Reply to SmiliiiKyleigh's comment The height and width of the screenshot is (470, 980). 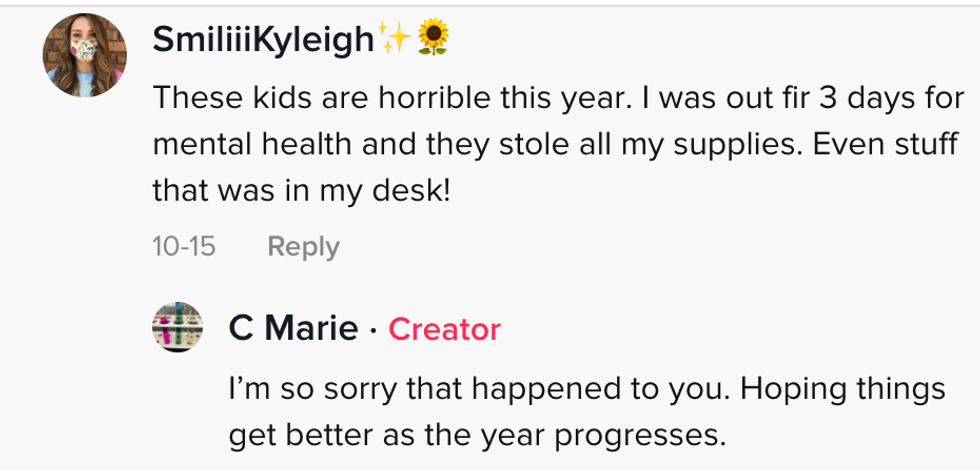[303, 246]
